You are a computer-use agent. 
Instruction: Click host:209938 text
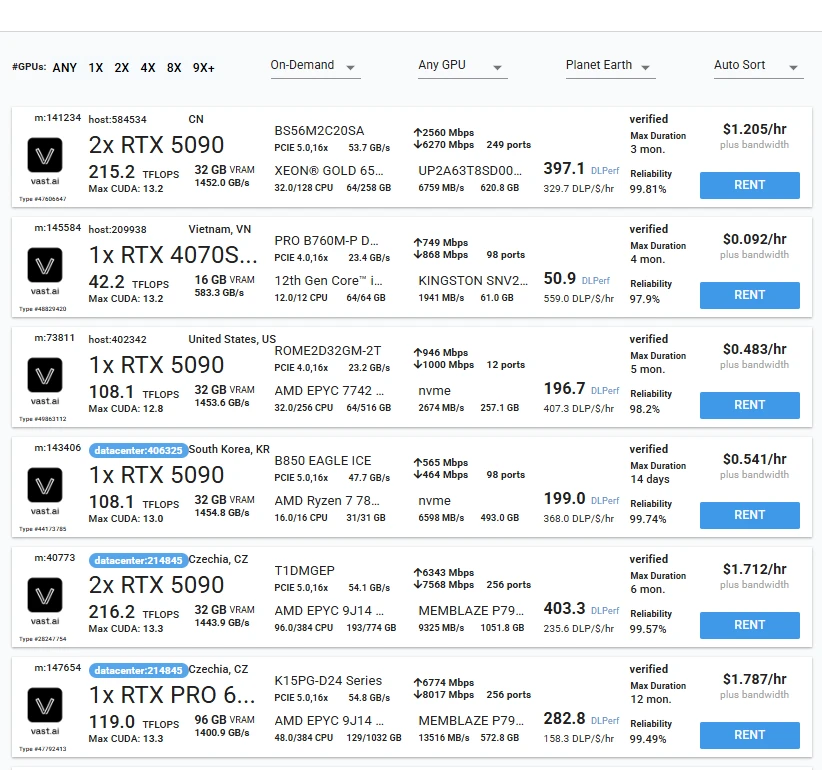coord(117,230)
